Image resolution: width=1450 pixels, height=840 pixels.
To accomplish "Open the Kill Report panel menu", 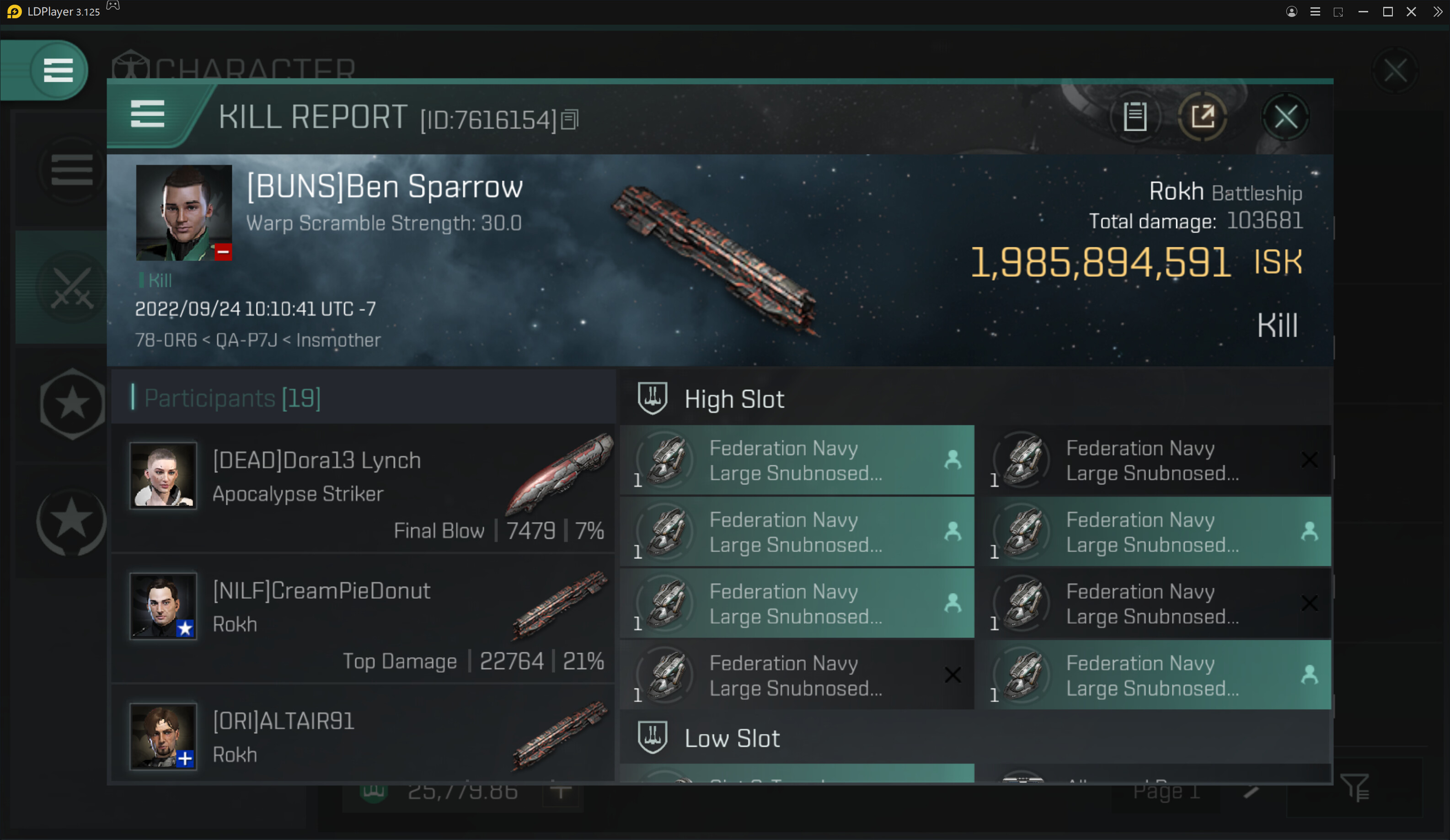I will click(x=147, y=114).
